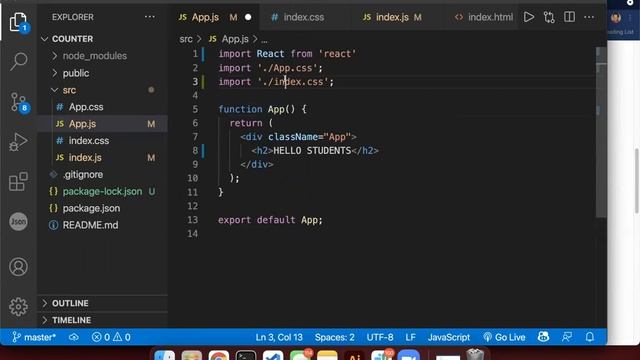This screenshot has height=360, width=640.
Task: Click the Run Code play icon
Action: 529,17
